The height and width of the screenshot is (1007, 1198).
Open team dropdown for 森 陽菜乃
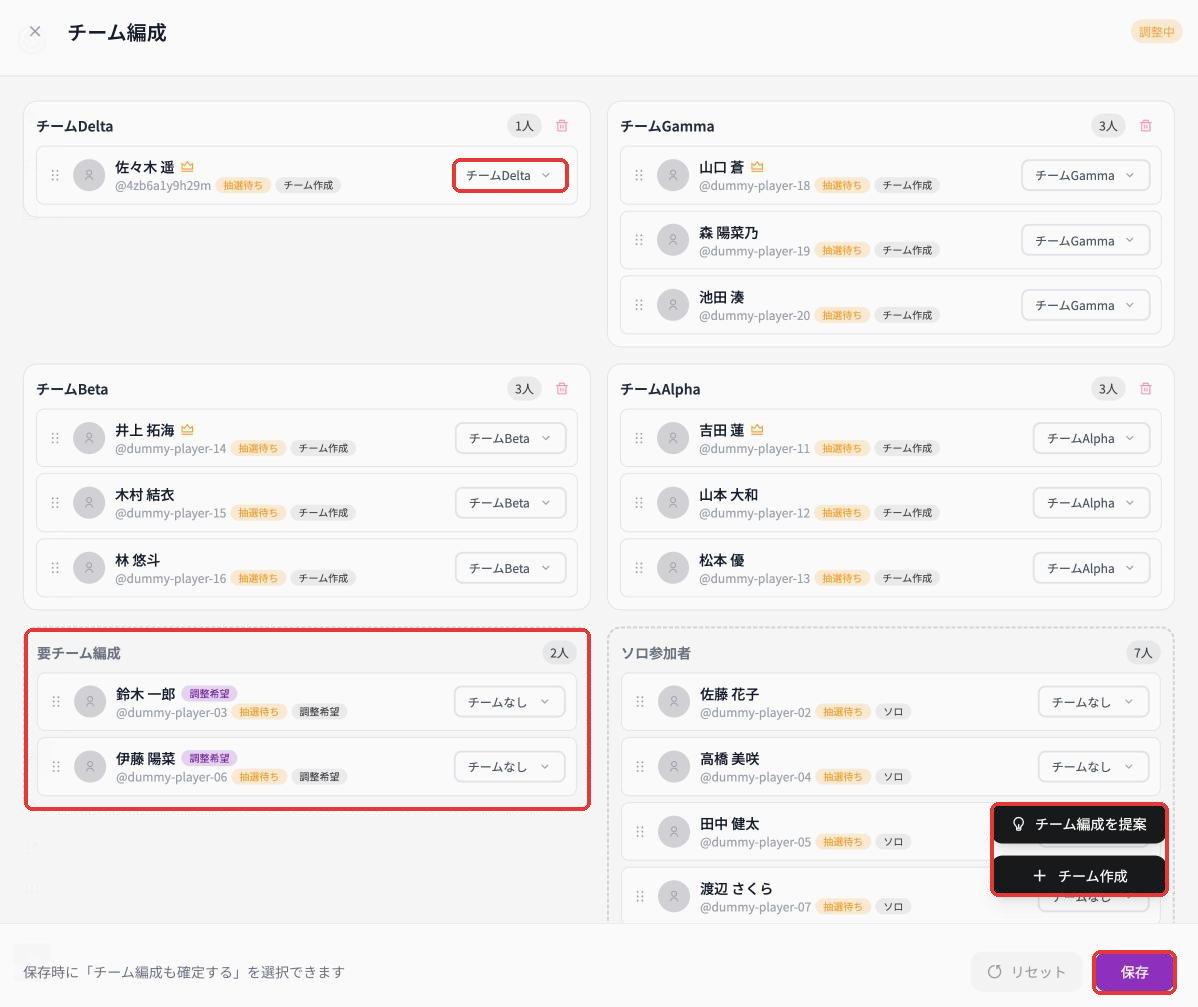click(1085, 241)
